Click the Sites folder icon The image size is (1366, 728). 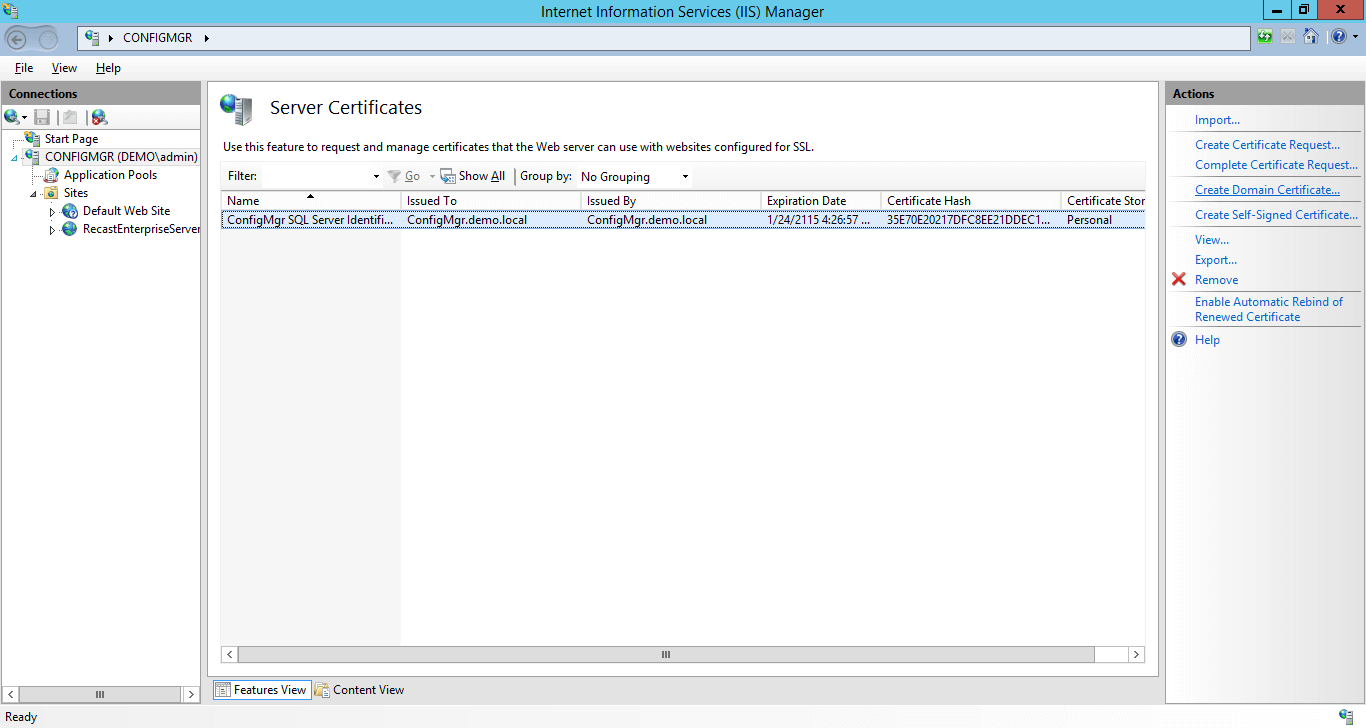pyautogui.click(x=52, y=193)
